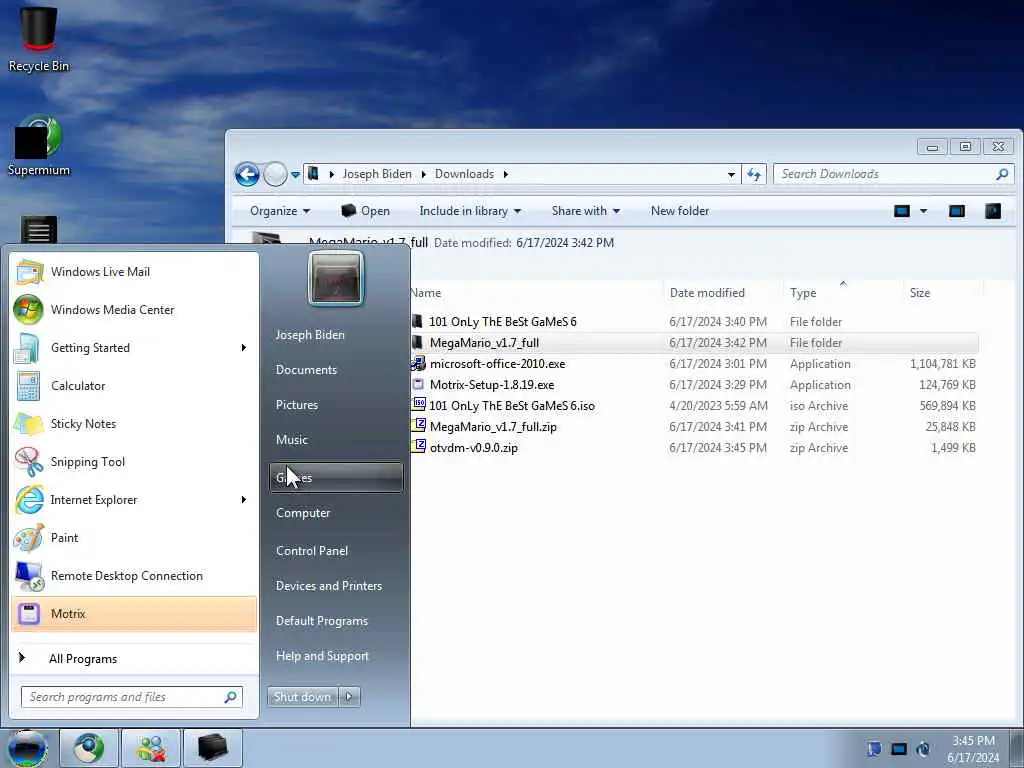This screenshot has width=1024, height=768.
Task: Go back in Explorer navigation
Action: pyautogui.click(x=248, y=174)
